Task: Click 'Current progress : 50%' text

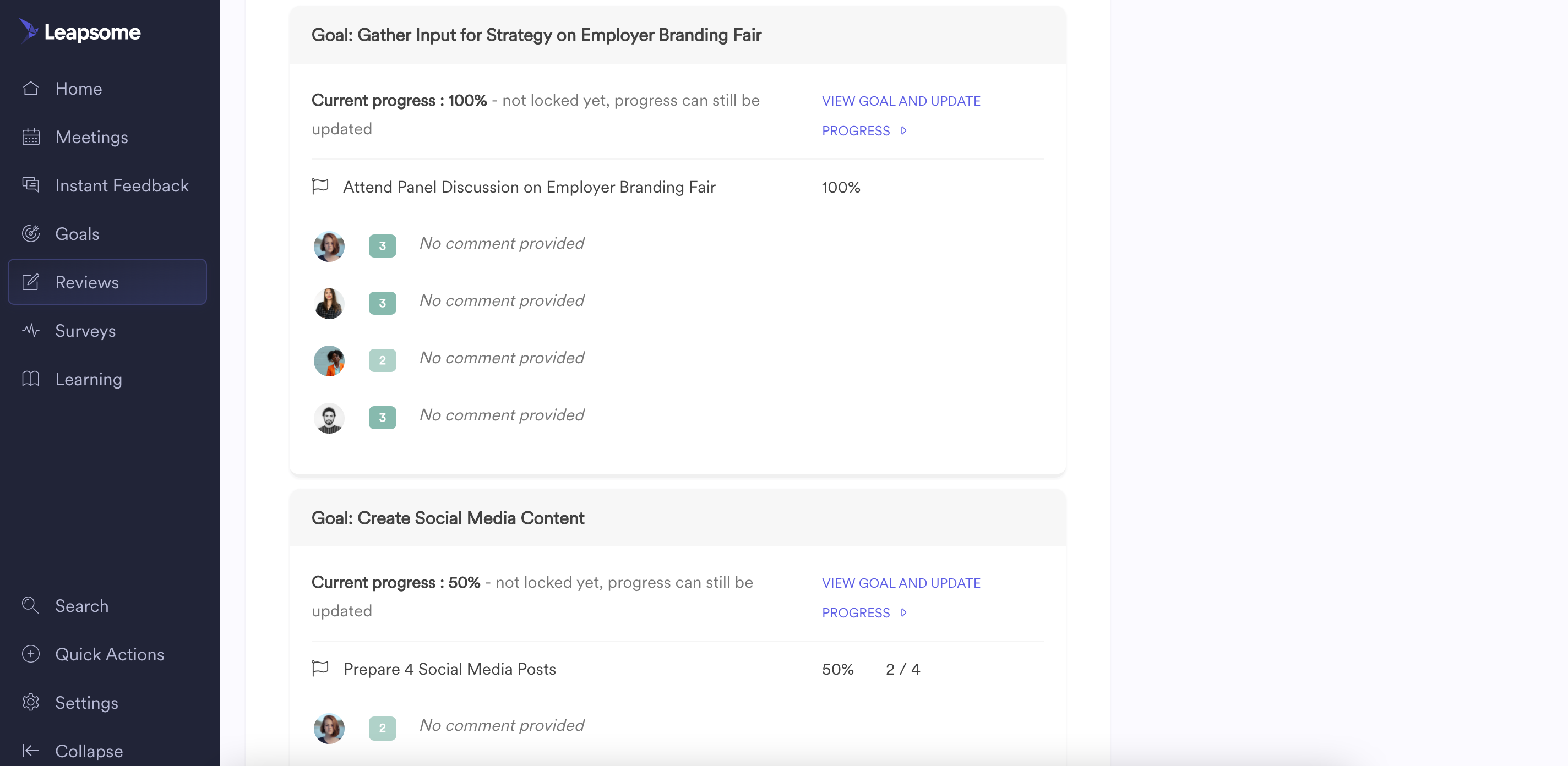Action: [x=396, y=582]
